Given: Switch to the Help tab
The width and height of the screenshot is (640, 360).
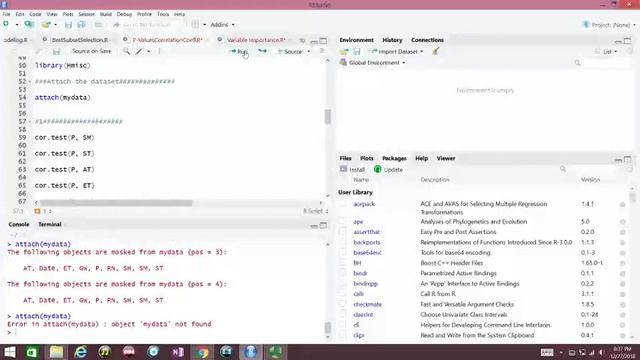Looking at the screenshot, I should (422, 158).
